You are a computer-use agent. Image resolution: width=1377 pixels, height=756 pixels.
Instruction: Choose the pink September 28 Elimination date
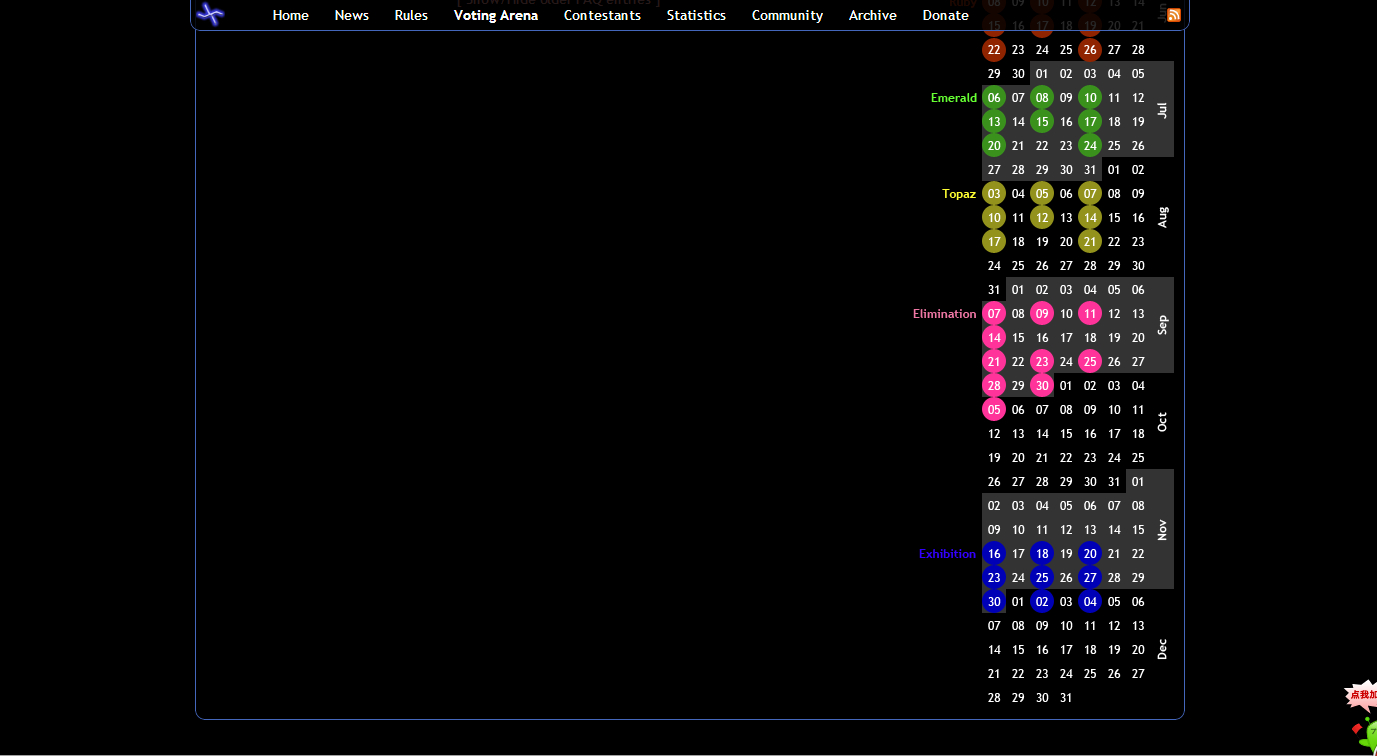click(994, 386)
